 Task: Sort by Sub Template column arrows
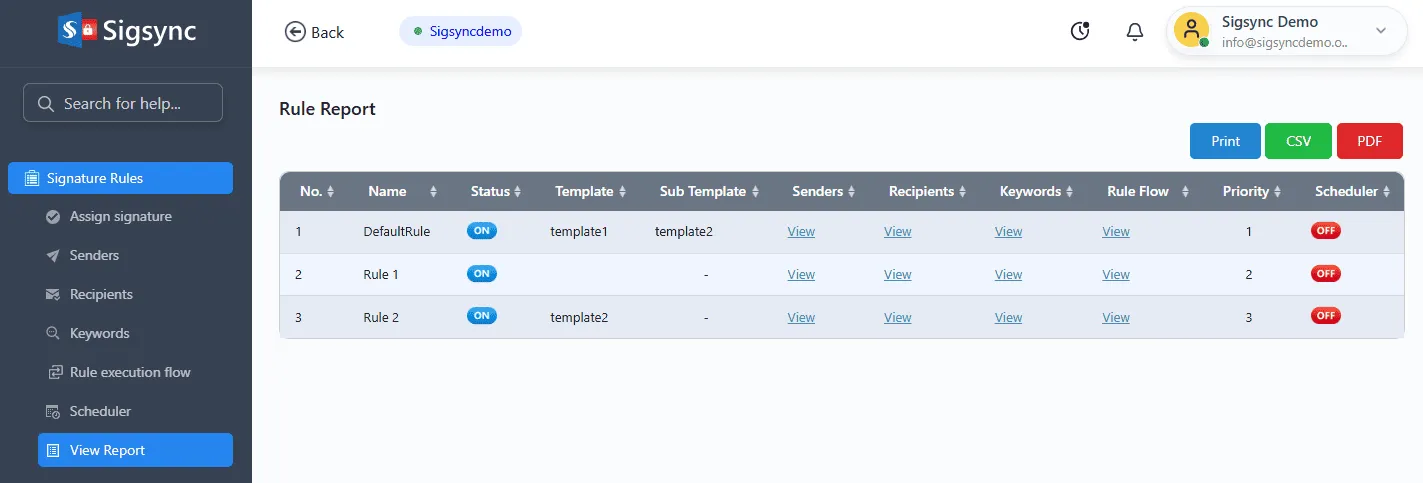coord(756,191)
